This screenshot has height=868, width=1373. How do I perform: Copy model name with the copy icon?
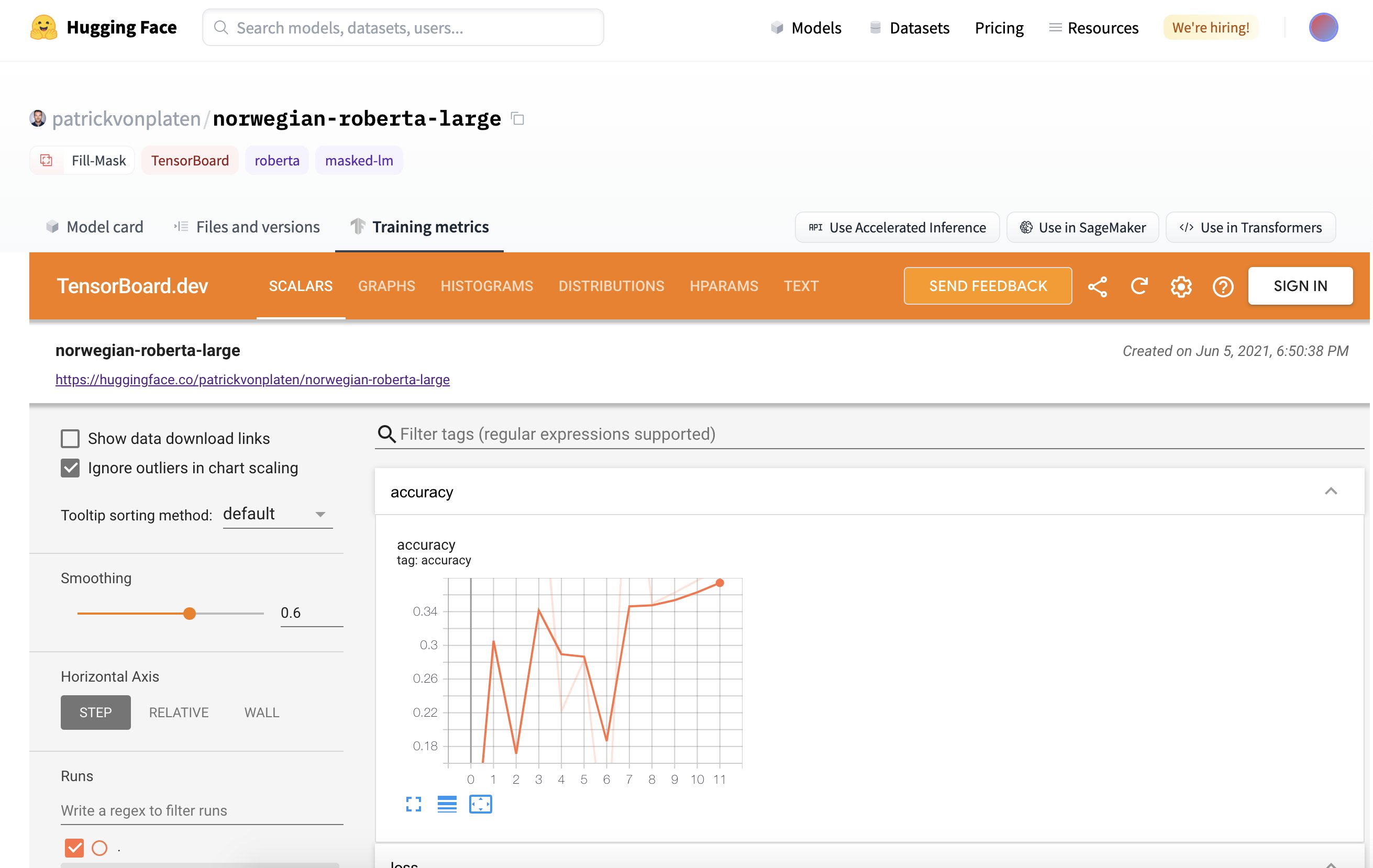[518, 118]
